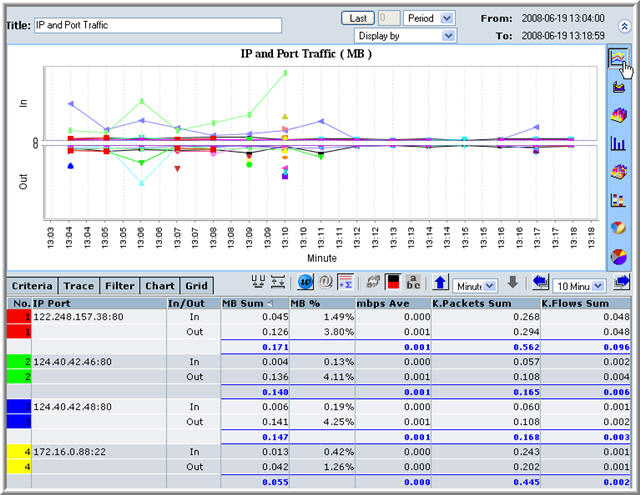Switch to the area chart icon
The width and height of the screenshot is (640, 495).
619,87
